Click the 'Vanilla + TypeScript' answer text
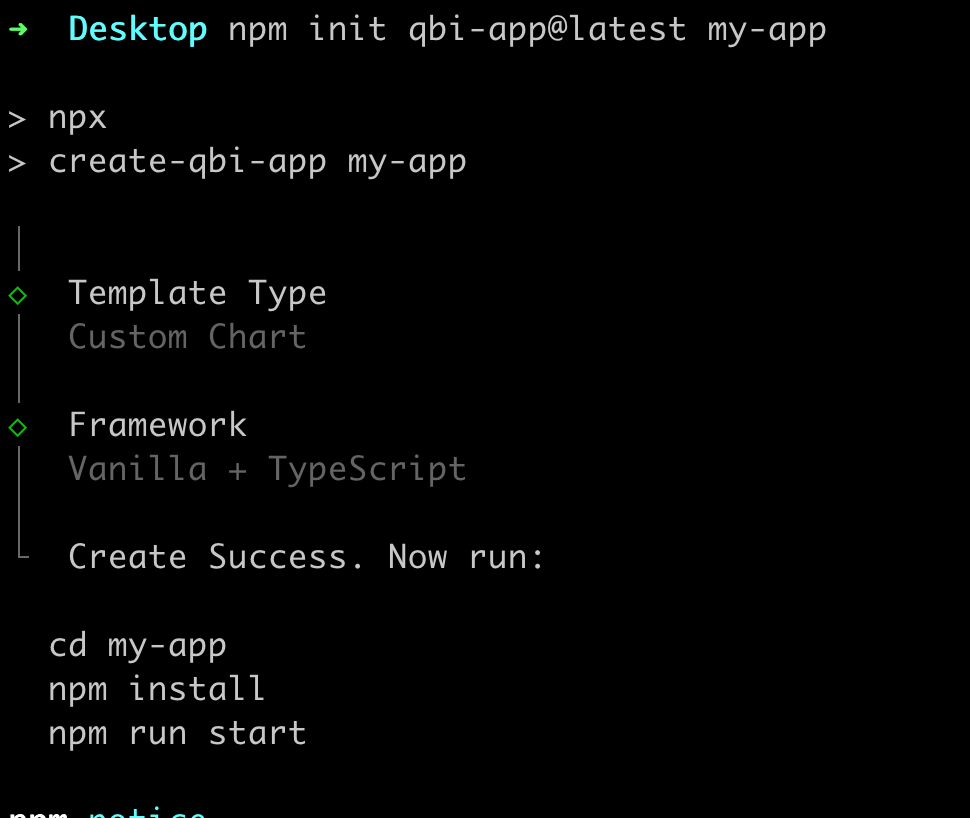The image size is (970, 818). click(x=267, y=469)
